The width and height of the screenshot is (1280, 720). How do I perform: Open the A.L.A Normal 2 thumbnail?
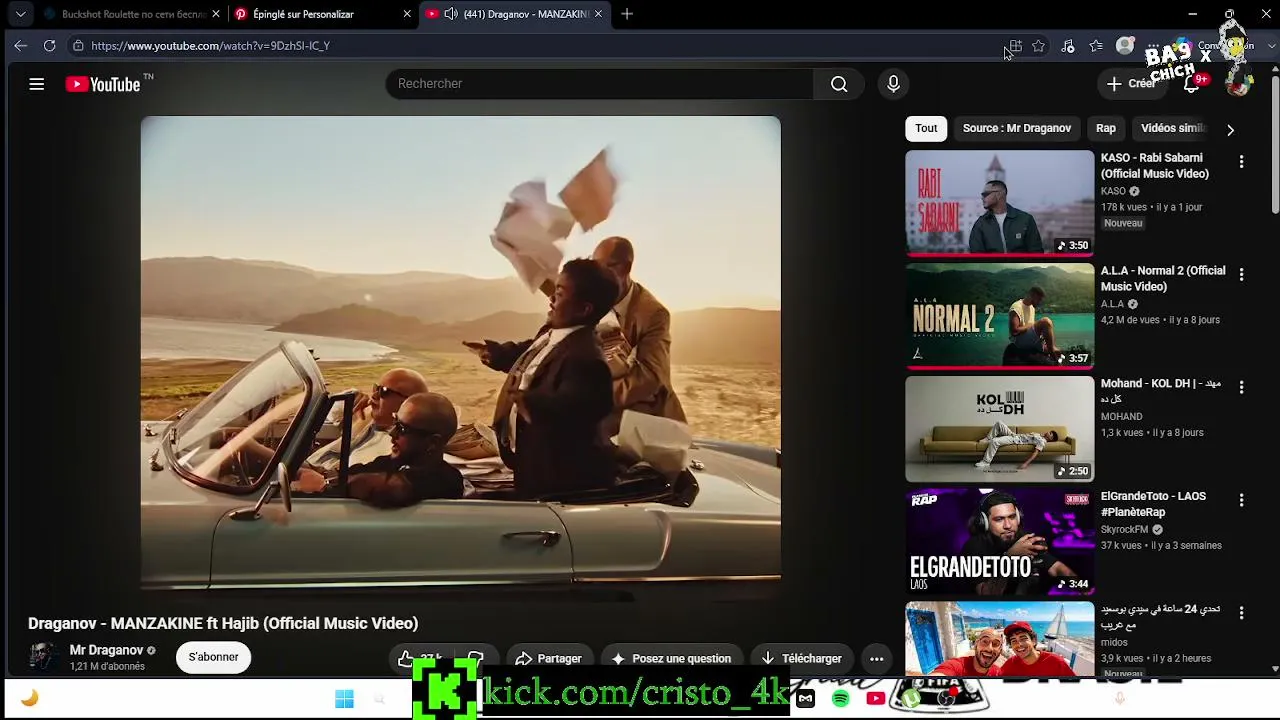click(1000, 316)
